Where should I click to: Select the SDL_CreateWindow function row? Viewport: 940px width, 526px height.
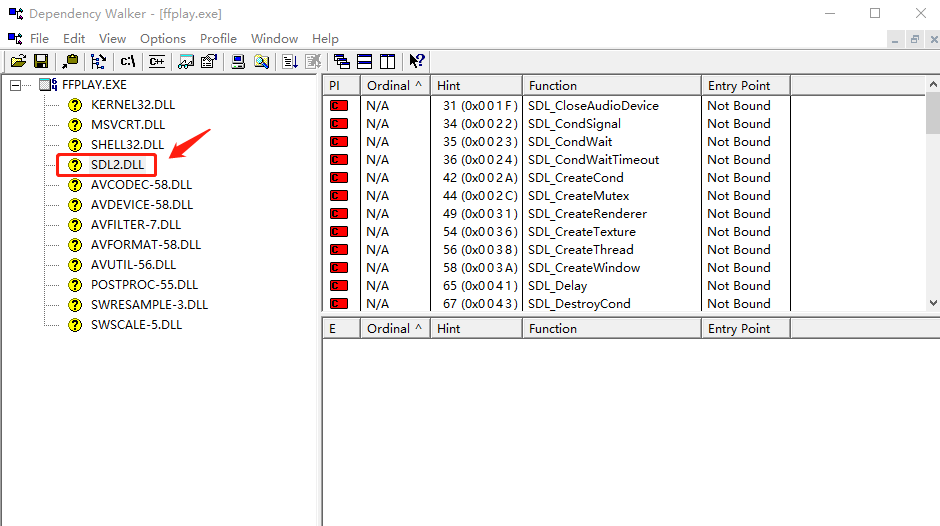(x=584, y=267)
